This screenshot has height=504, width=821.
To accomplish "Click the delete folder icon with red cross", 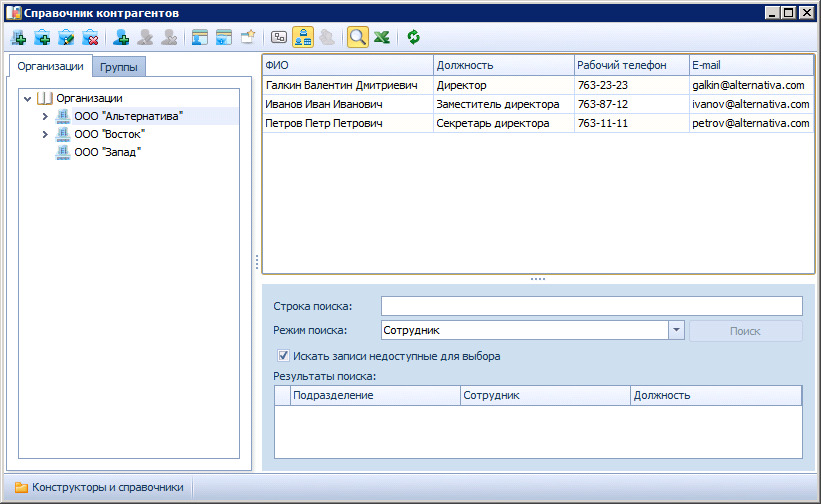I will [91, 38].
